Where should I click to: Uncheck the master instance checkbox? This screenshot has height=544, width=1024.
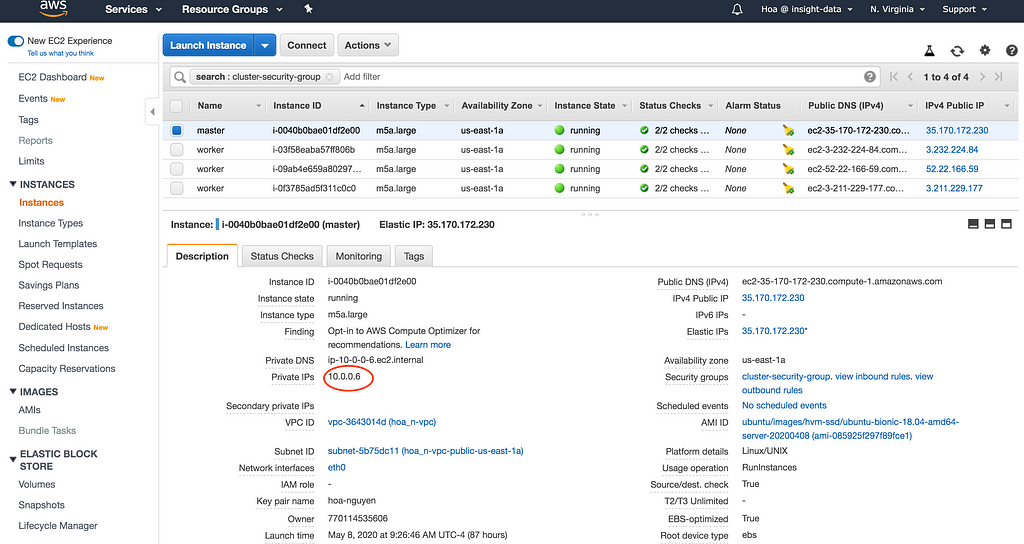click(x=176, y=131)
